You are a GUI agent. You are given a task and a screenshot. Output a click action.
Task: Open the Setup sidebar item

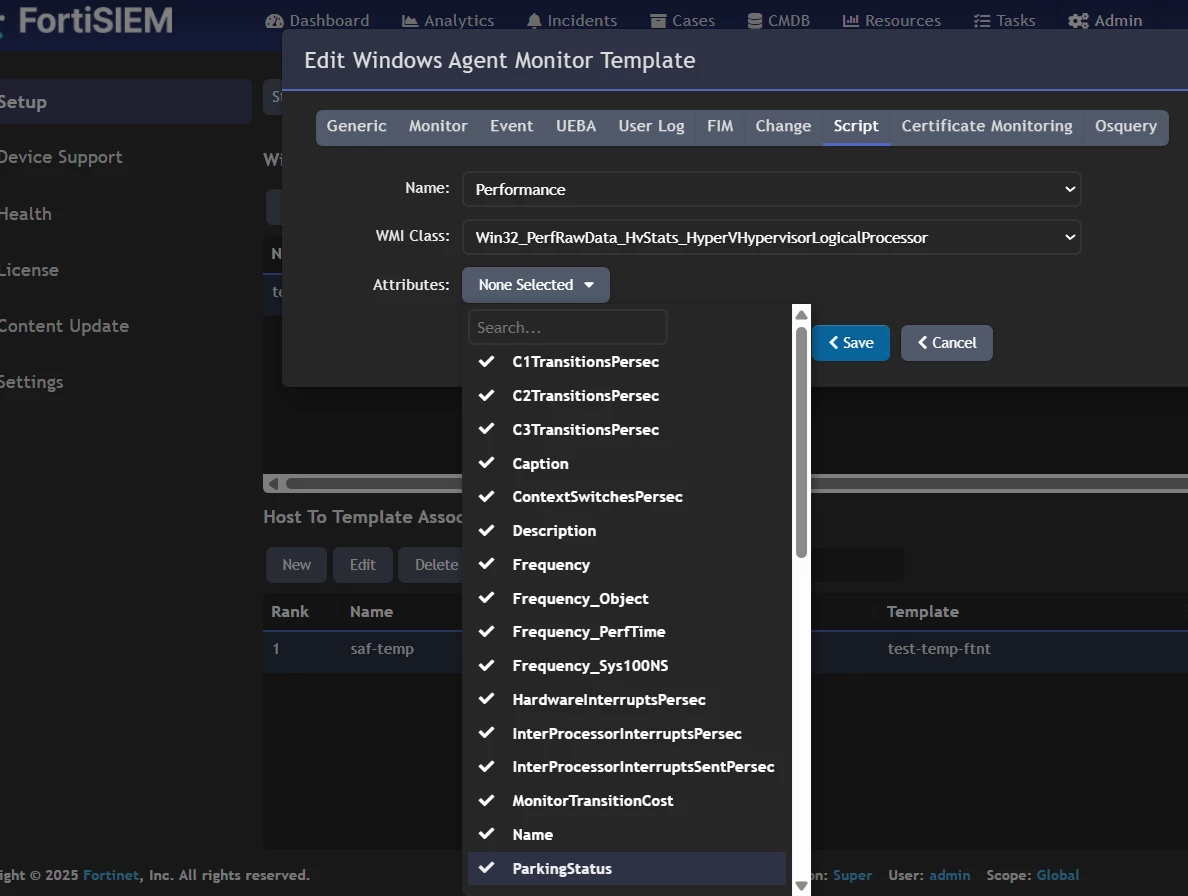tap(125, 101)
